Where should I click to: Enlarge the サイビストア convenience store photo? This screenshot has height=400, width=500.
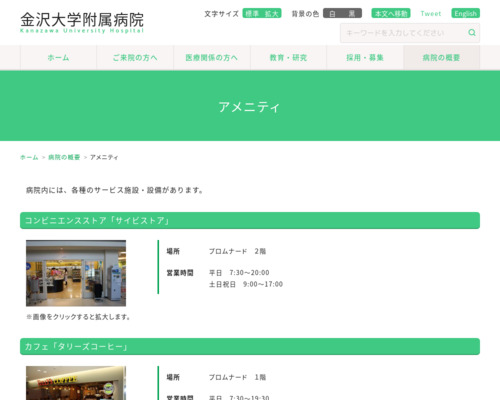pos(76,273)
